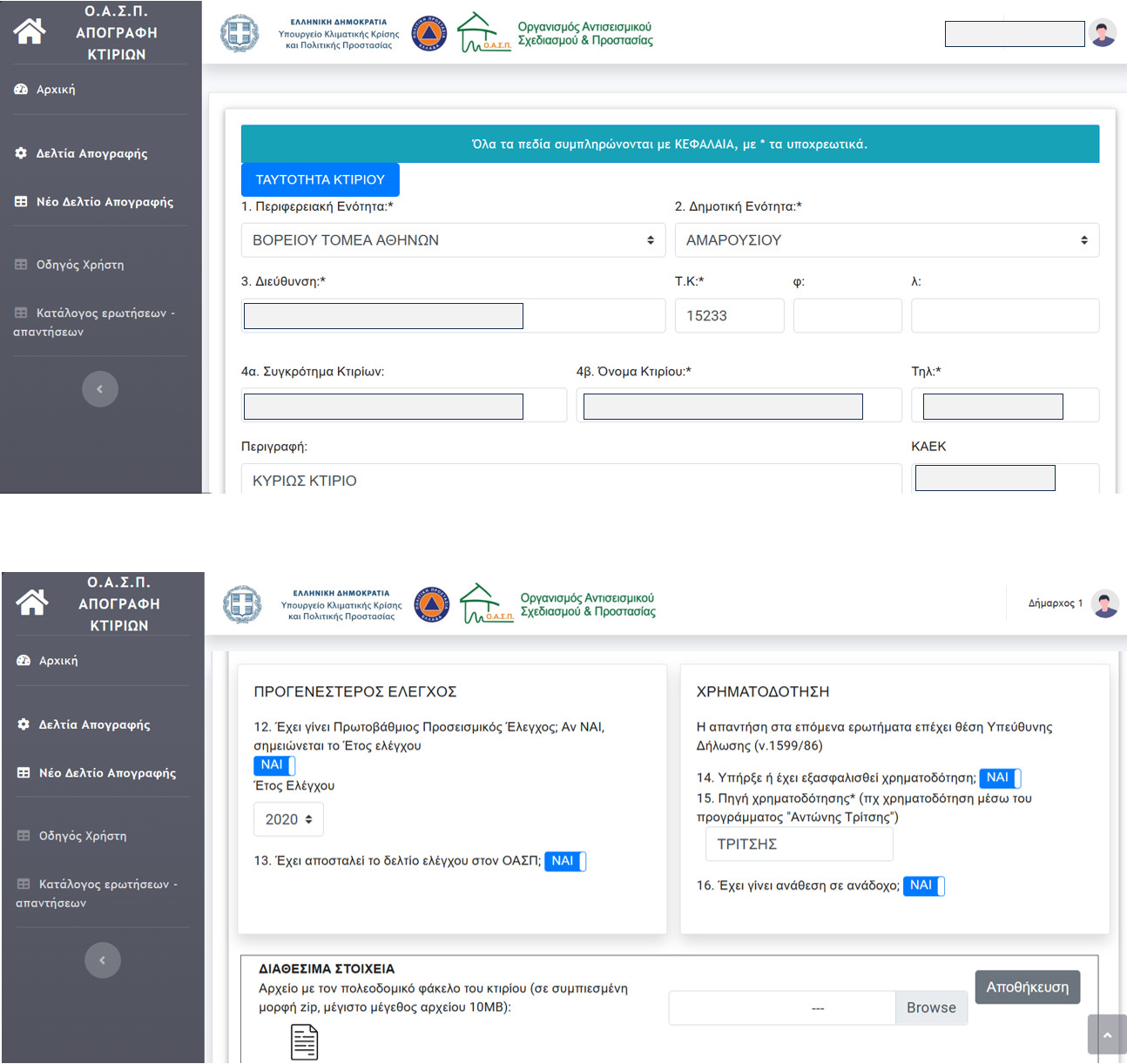Click the Ο.Α.Σ.Π. house logo in the lower header

[486, 603]
